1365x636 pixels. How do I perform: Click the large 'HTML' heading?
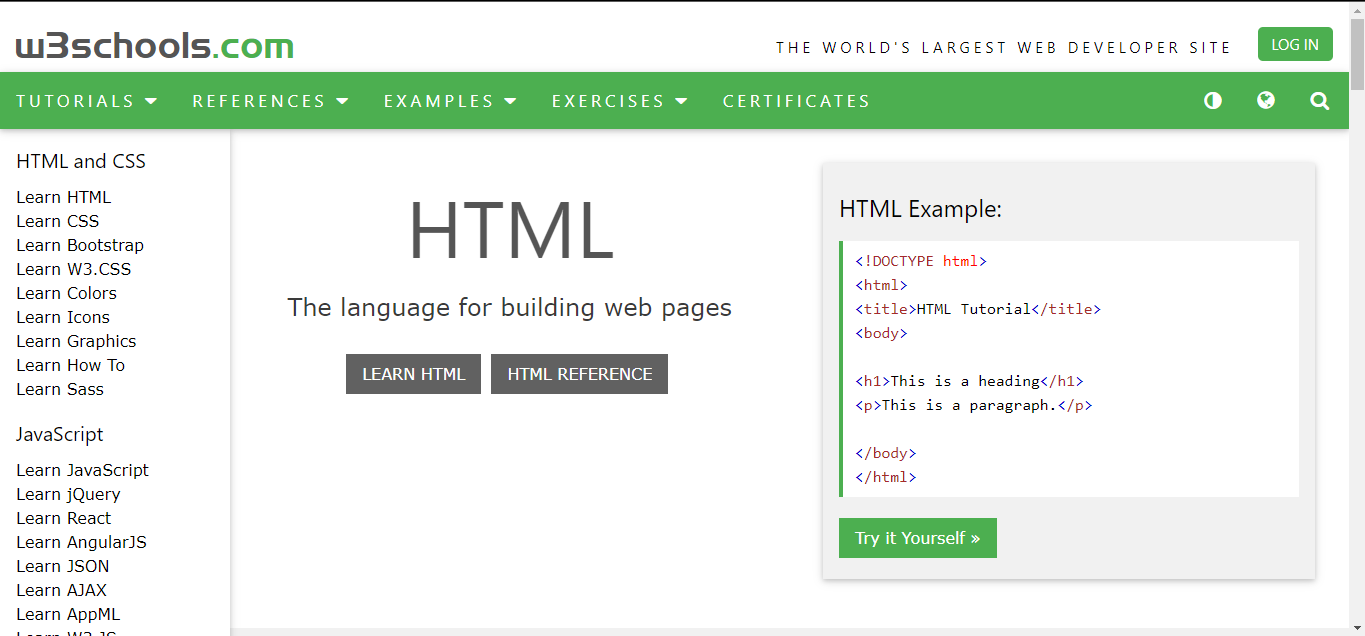pos(510,231)
